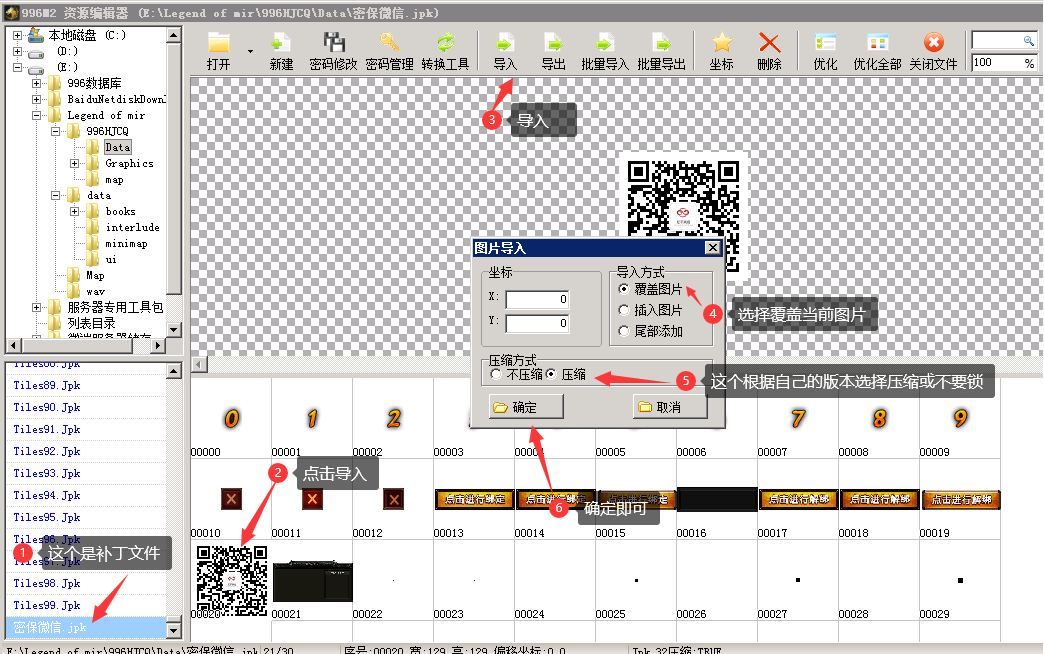
Task: Select thumbnail 00009 digit 9
Action: pyautogui.click(x=960, y=418)
